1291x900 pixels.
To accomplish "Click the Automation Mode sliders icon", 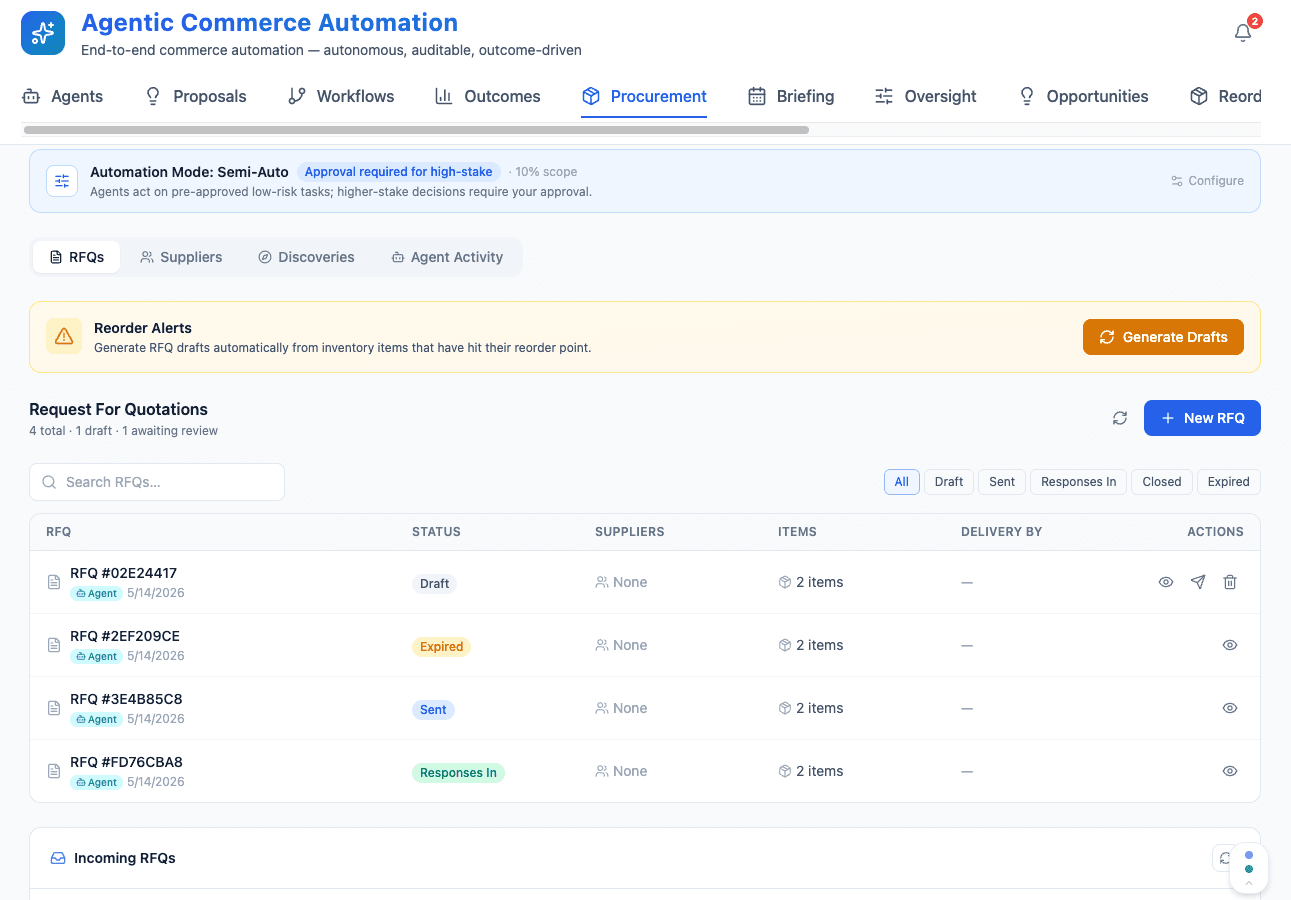I will pyautogui.click(x=62, y=181).
